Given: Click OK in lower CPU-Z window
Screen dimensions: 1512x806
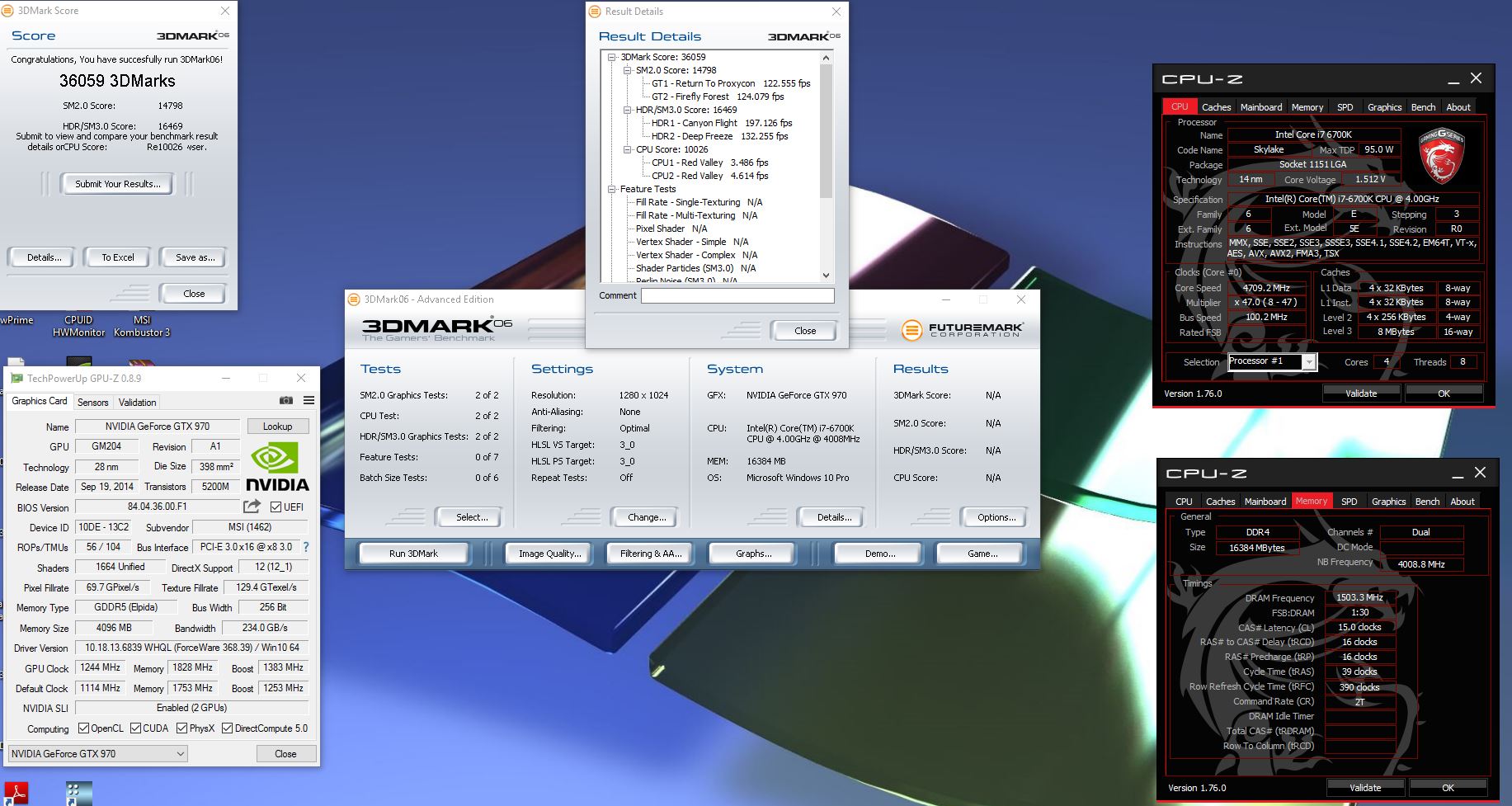Looking at the screenshot, I should 1448,788.
